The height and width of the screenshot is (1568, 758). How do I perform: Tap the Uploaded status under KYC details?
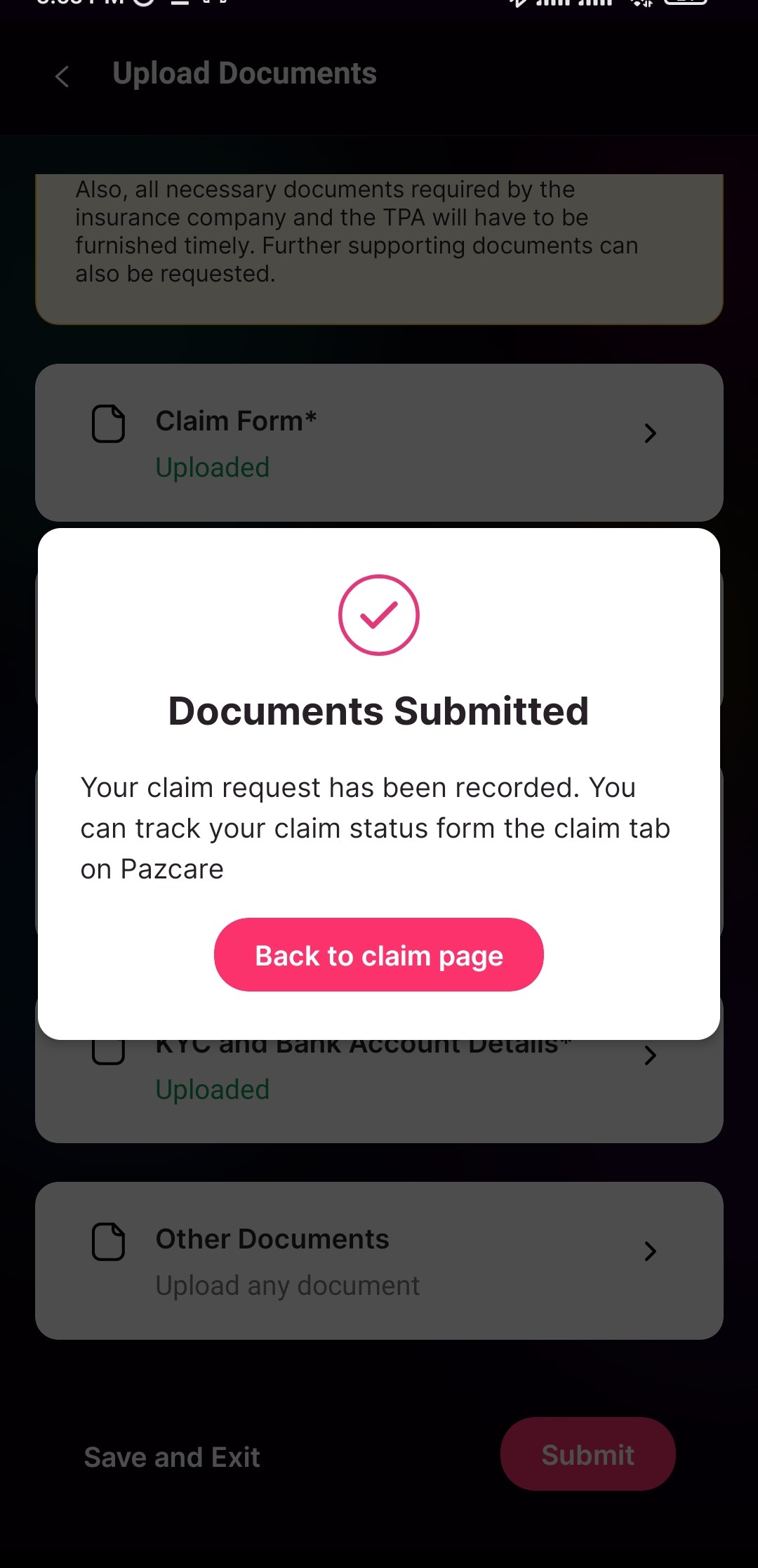click(213, 1090)
